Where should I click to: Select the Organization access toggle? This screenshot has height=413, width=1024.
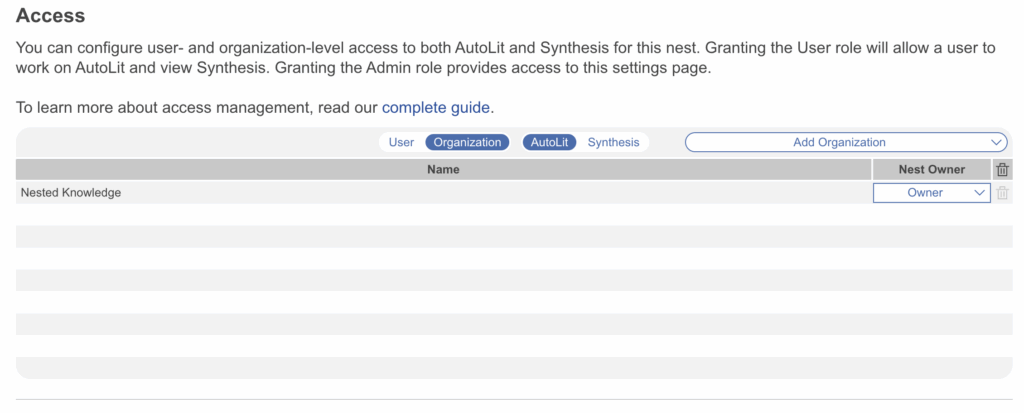click(467, 143)
